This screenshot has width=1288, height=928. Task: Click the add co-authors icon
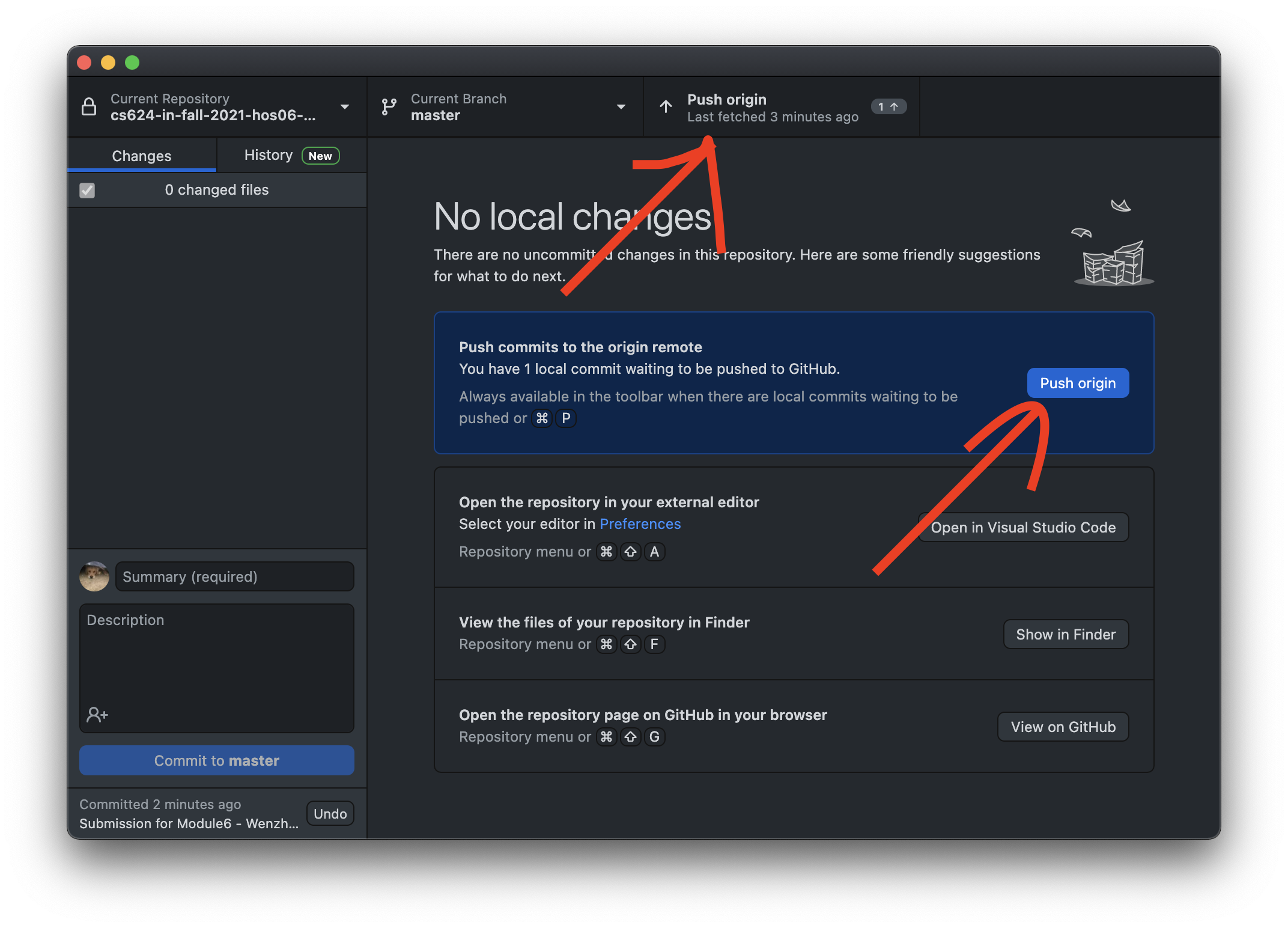click(x=97, y=714)
